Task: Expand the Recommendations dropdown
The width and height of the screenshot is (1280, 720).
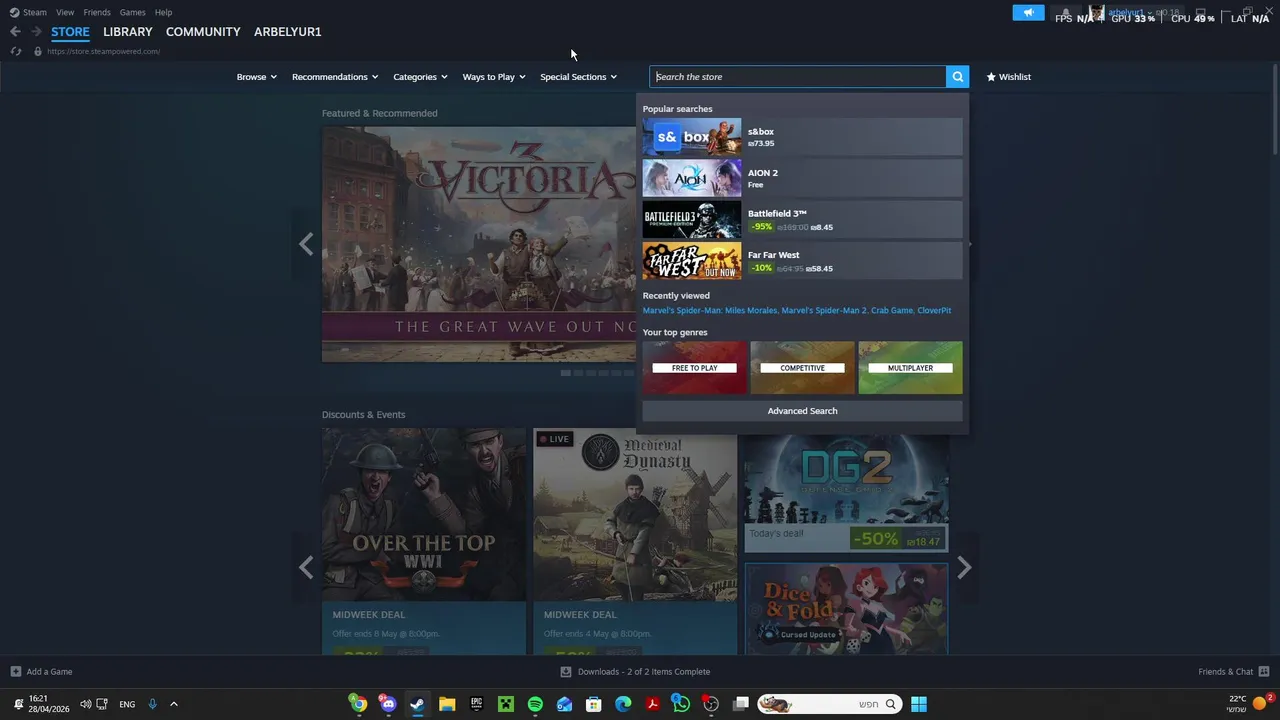Action: tap(335, 77)
